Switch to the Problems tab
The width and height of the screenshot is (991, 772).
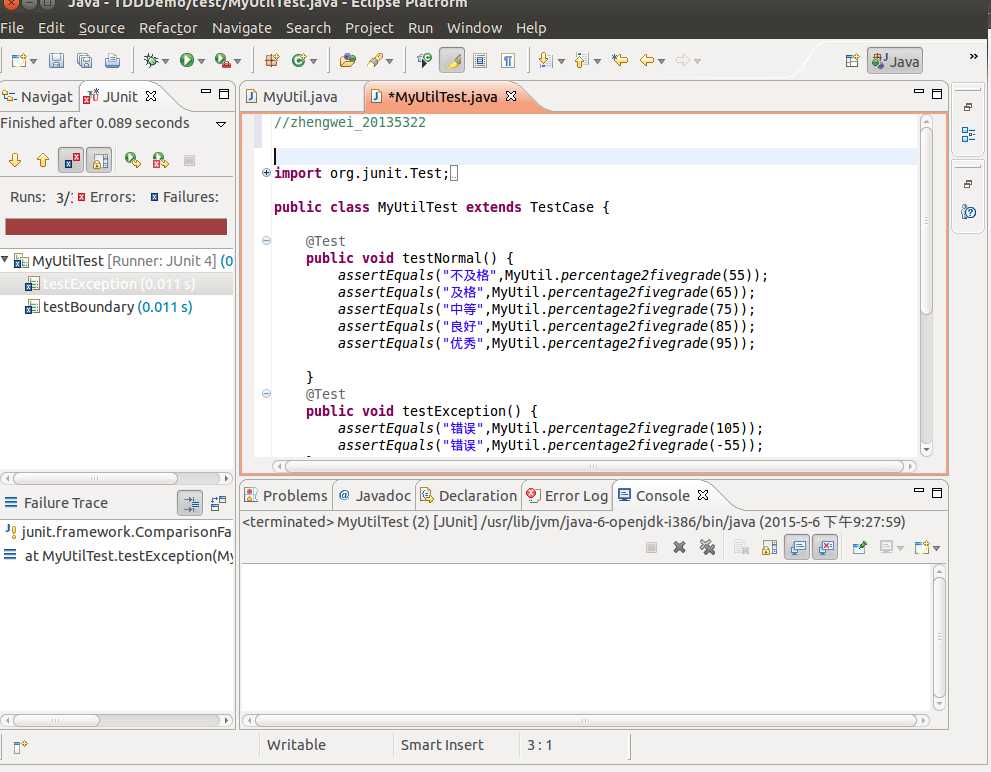click(x=286, y=496)
